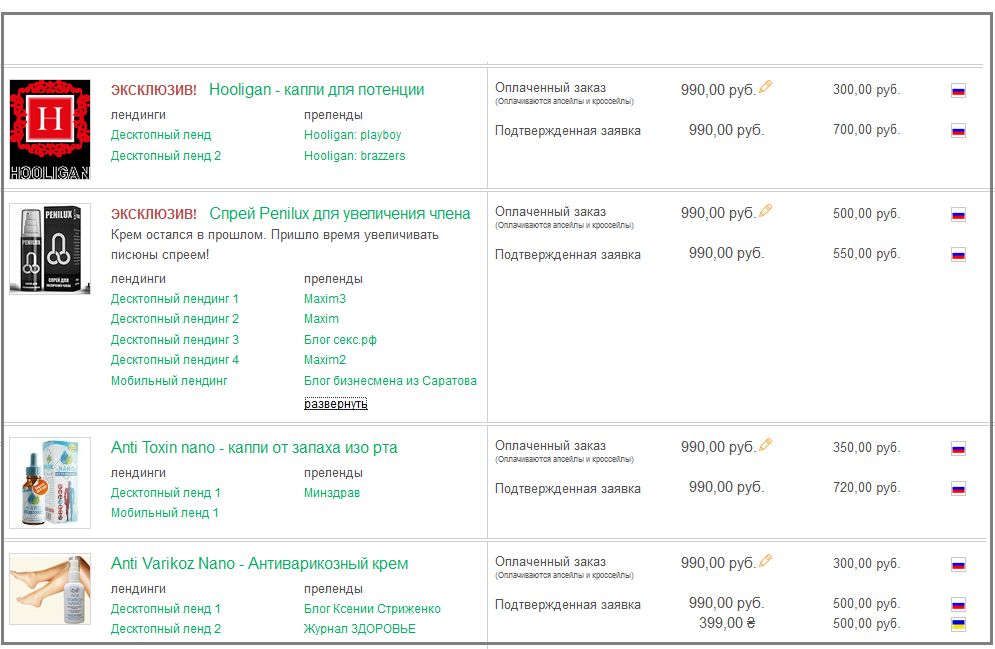This screenshot has width=995, height=649.
Task: Click Russian flag beside Hooligan 300,00 руб.
Action: pos(958,90)
